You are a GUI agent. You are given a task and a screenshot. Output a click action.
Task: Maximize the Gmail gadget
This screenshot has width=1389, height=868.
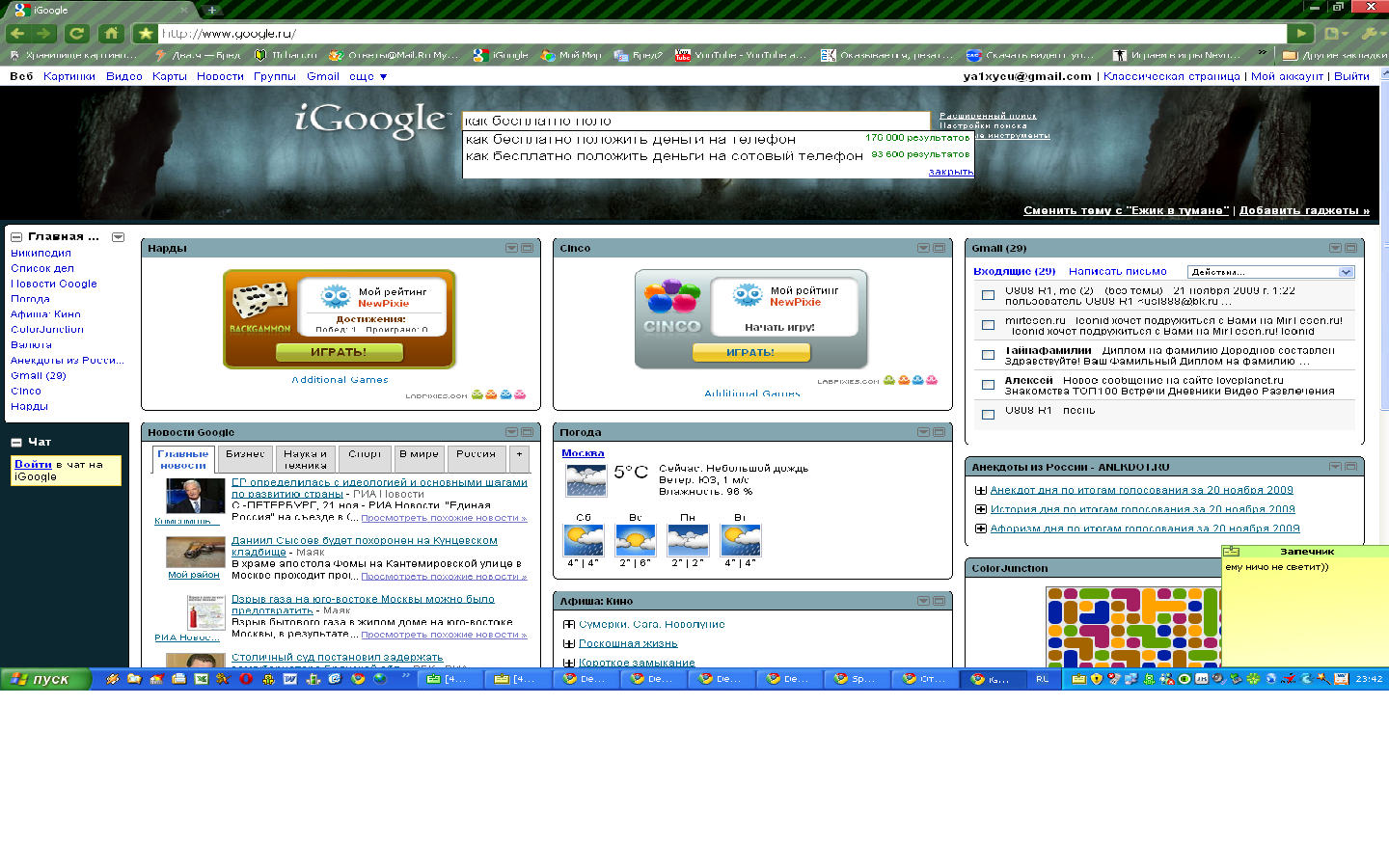pos(1350,248)
